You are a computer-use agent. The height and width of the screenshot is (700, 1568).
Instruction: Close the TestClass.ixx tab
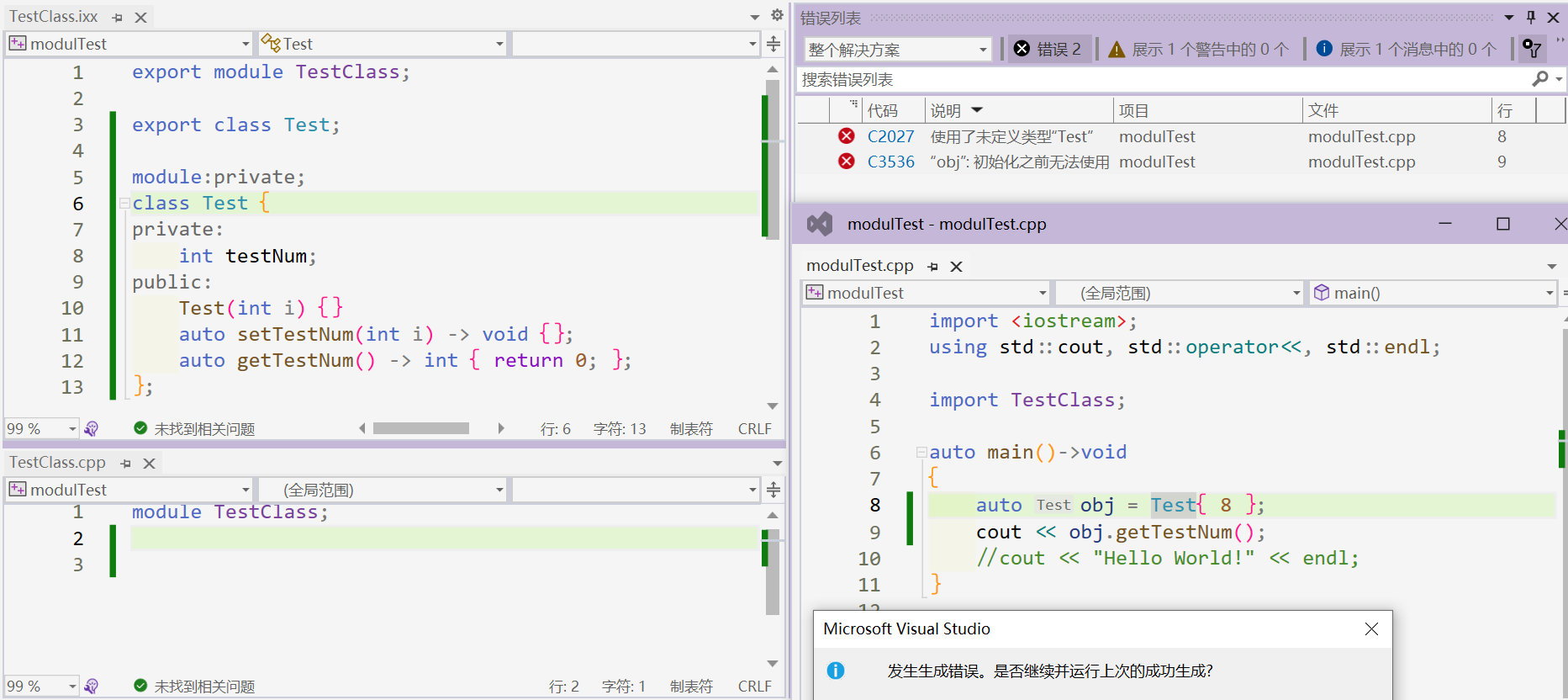tap(141, 17)
